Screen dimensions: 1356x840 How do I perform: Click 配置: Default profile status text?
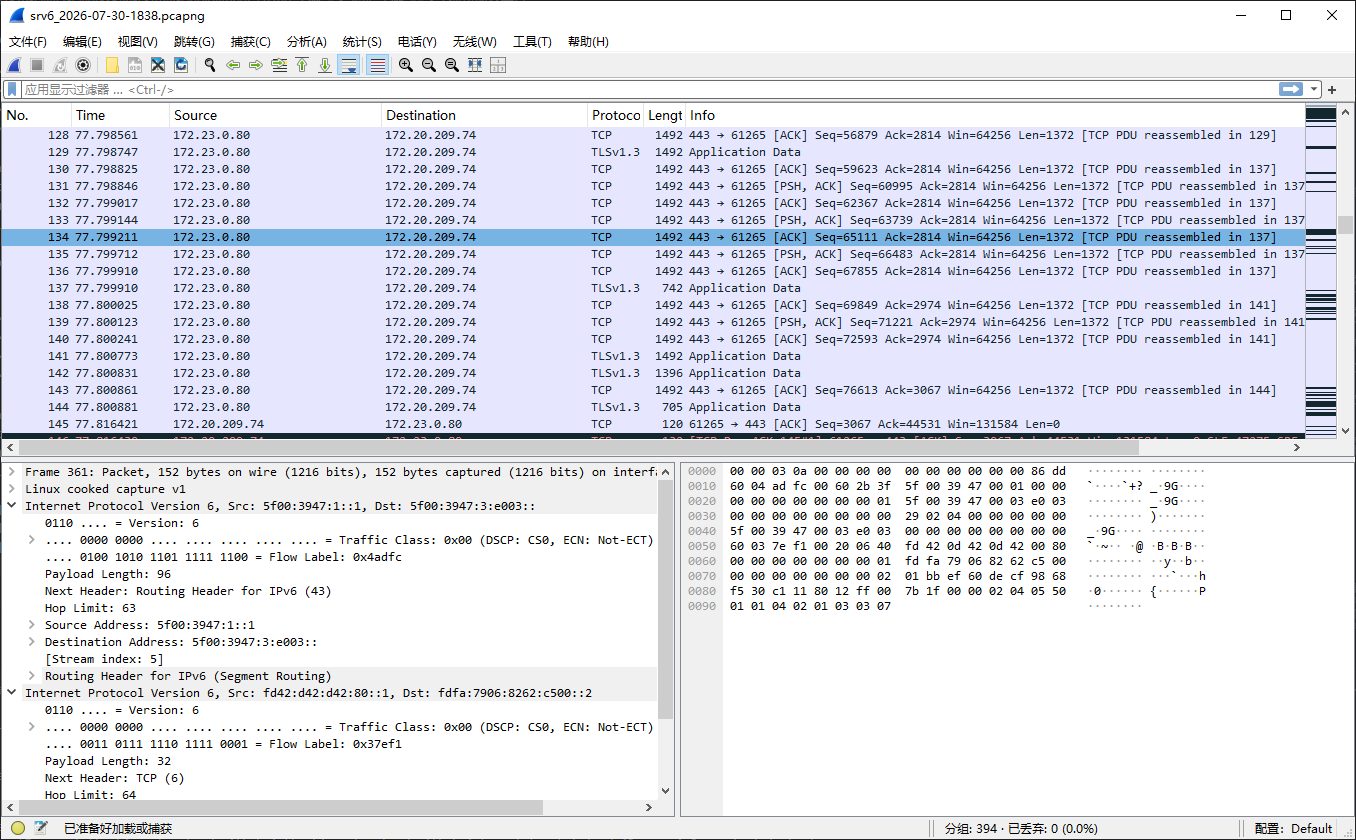click(1293, 828)
